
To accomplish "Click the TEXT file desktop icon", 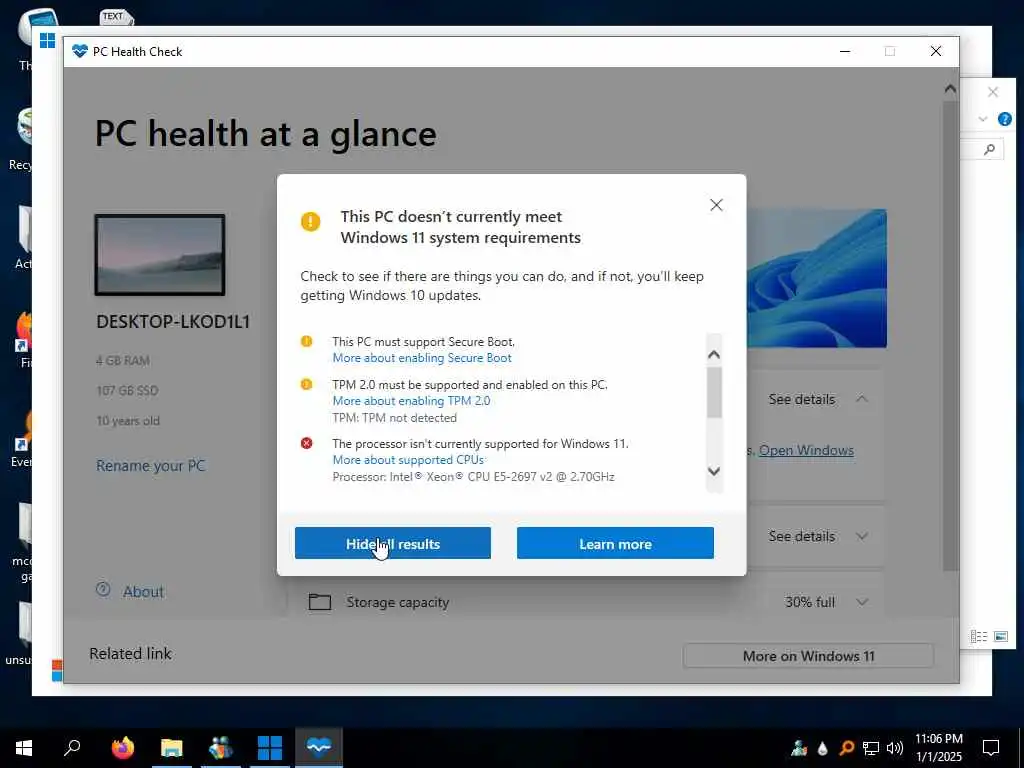I will point(115,16).
